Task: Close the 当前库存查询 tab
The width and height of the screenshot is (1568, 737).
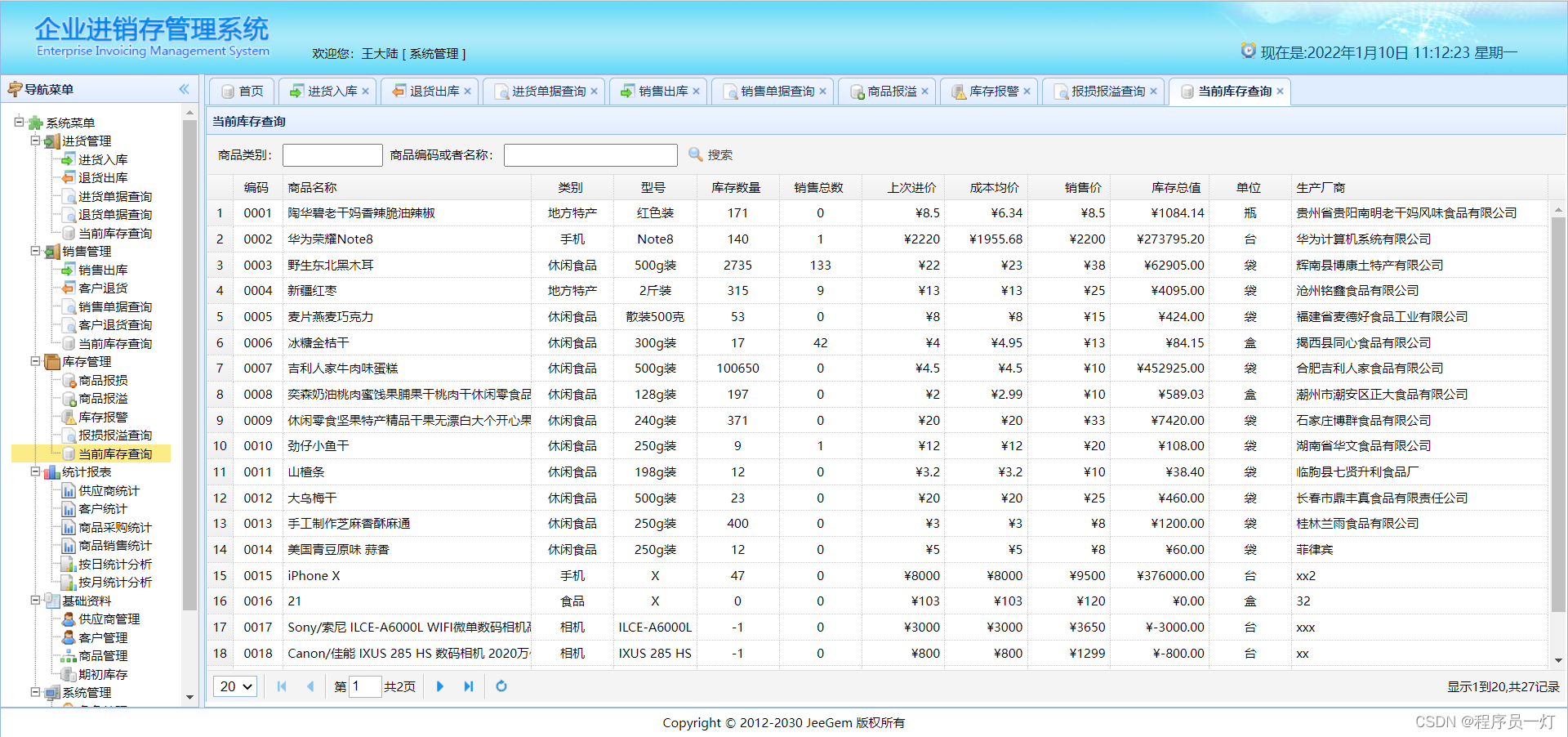Action: pos(1280,92)
